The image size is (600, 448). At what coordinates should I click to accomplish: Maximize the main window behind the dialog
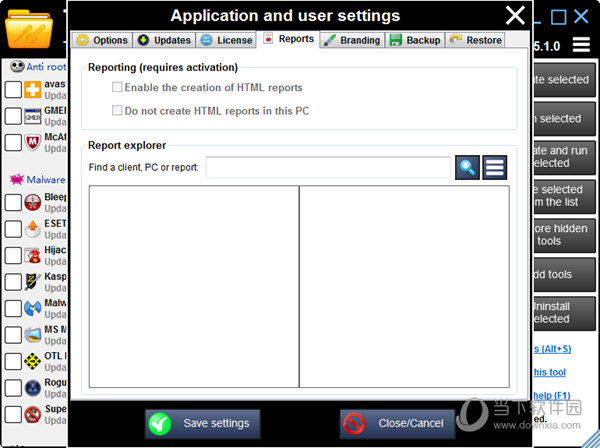558,17
